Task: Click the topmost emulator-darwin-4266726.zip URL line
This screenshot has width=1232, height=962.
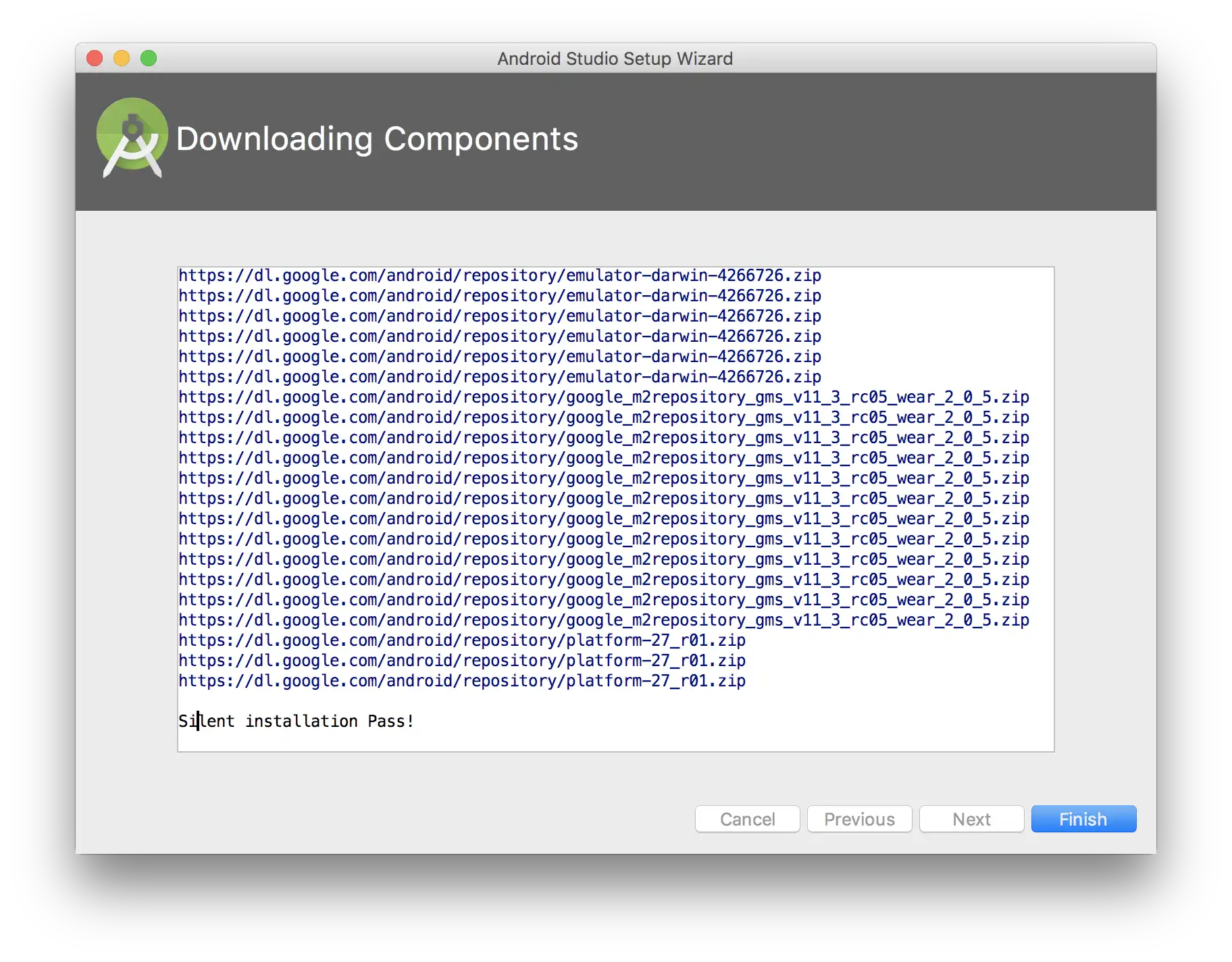Action: 500,276
